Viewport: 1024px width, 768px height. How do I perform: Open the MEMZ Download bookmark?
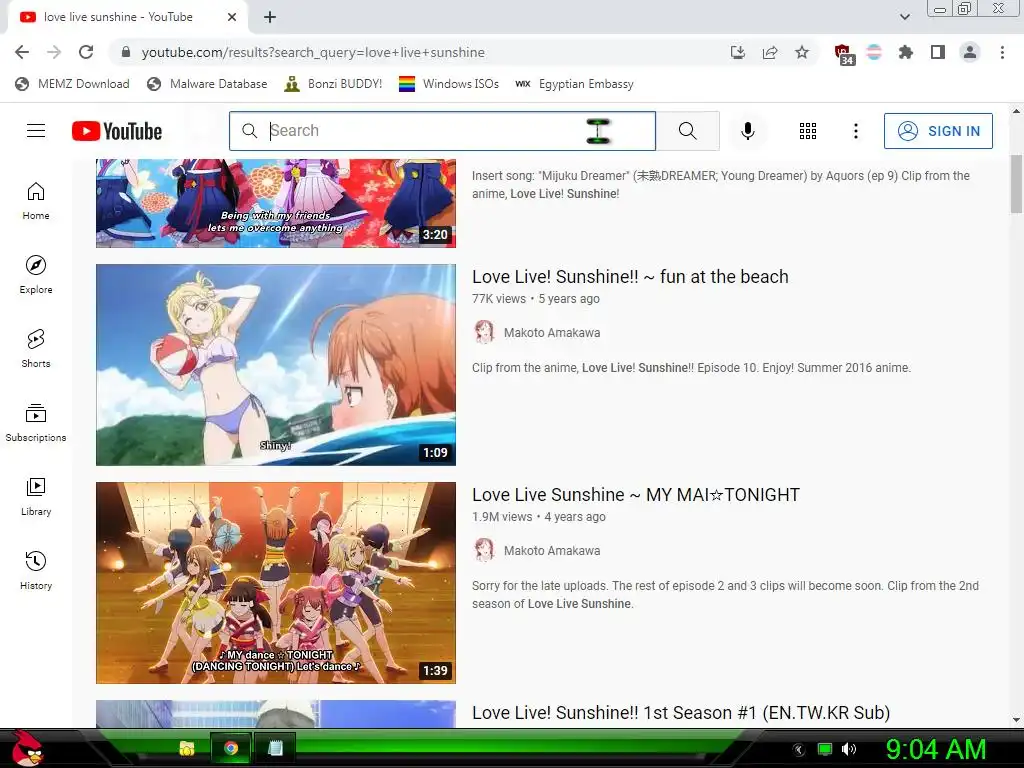[x=72, y=84]
